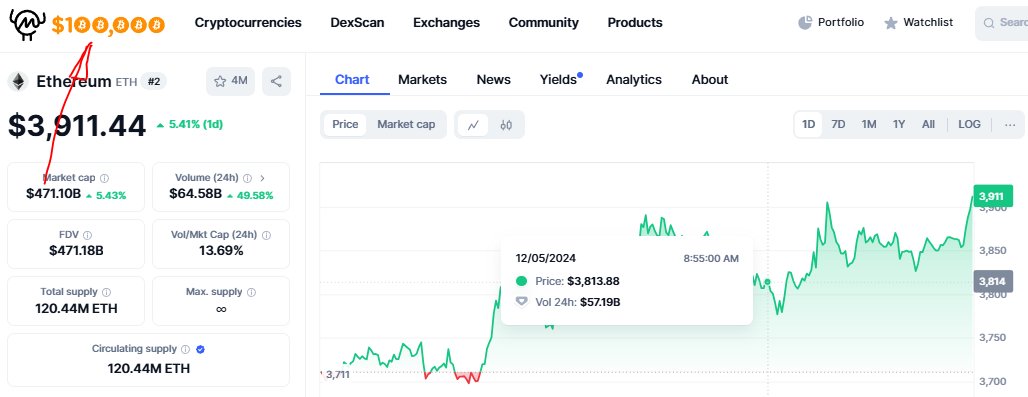
Task: Click the 3,850 y-axis label
Action: pos(992,251)
